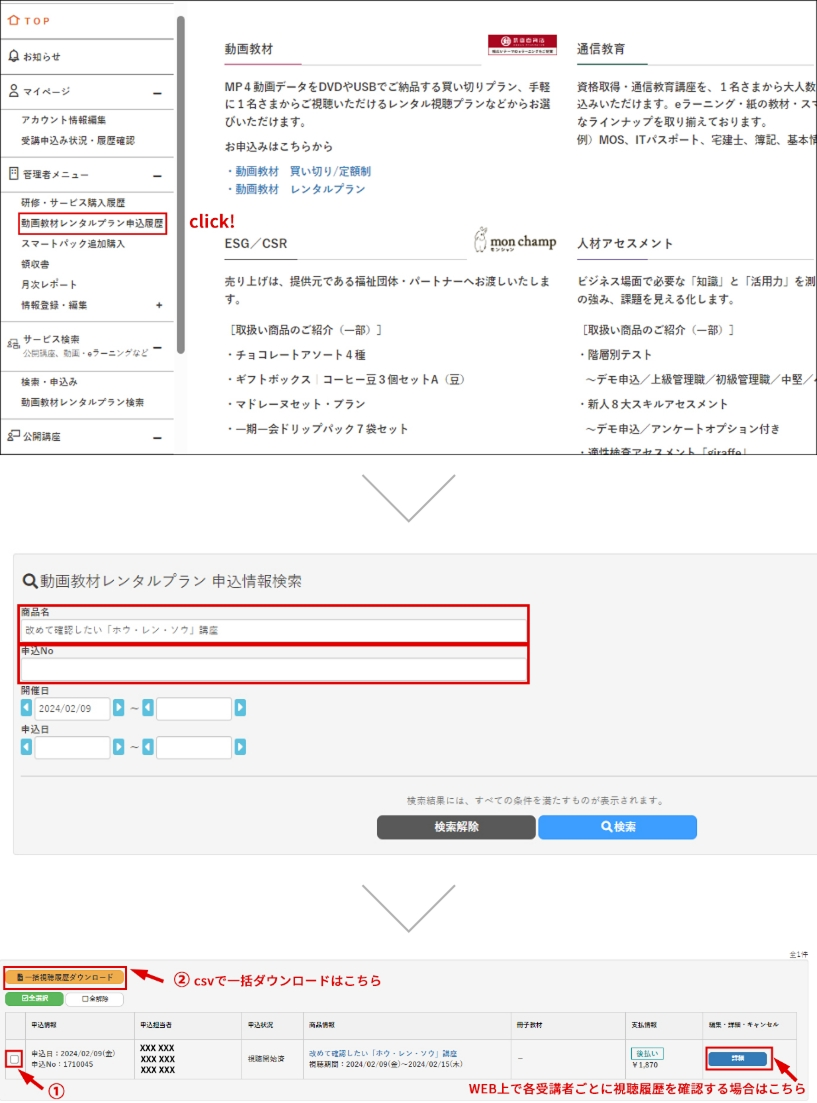Collapse the マイページ section with minus
Viewport: 817px width, 1103px height.
pyautogui.click(x=157, y=93)
